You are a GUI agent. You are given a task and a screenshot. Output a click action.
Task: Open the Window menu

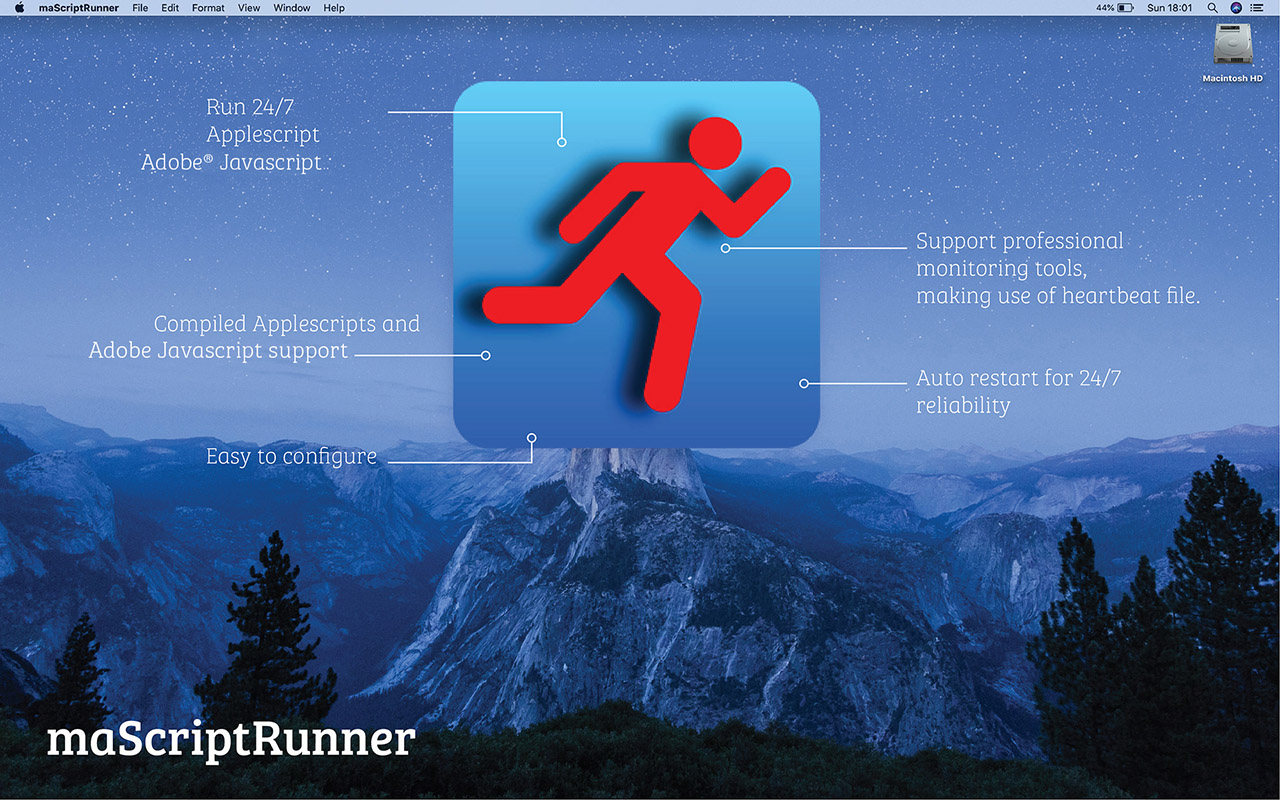click(x=291, y=8)
